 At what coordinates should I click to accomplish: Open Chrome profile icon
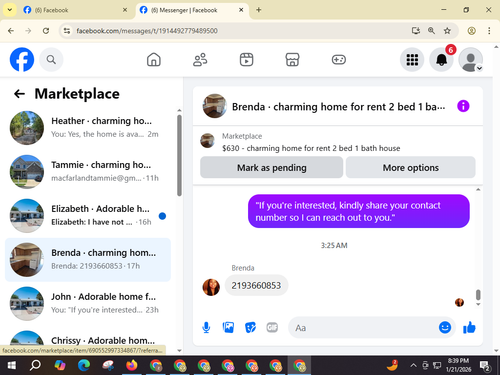[x=471, y=31]
